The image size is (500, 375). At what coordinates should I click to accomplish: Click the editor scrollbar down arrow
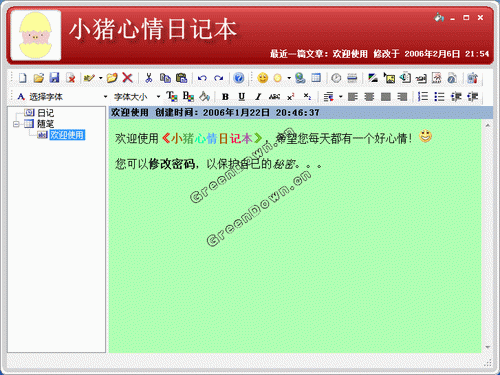tap(488, 347)
